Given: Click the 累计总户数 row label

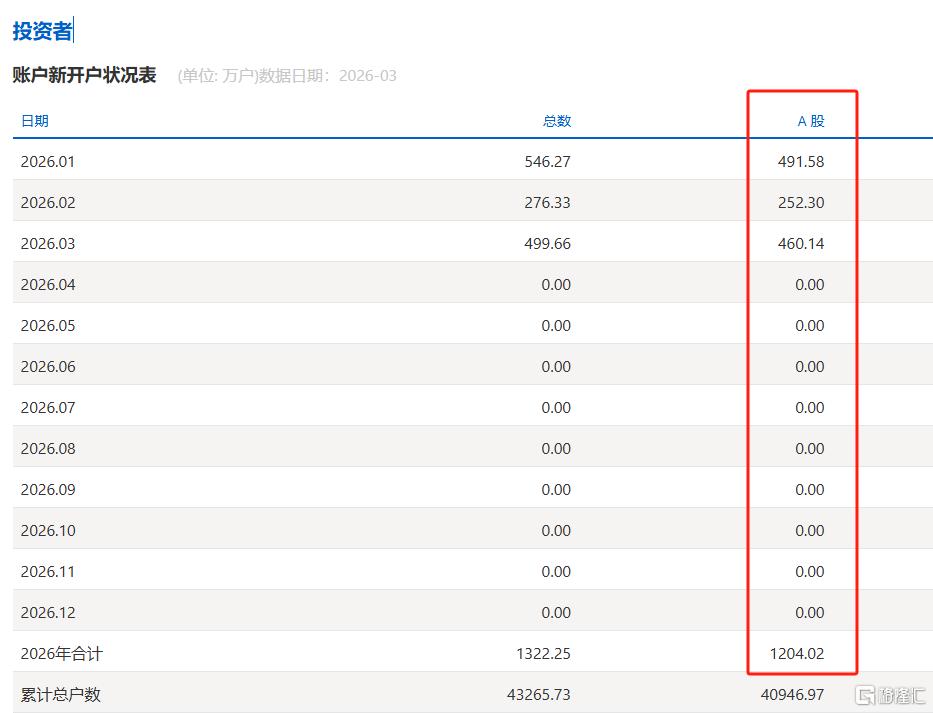Looking at the screenshot, I should click(60, 694).
